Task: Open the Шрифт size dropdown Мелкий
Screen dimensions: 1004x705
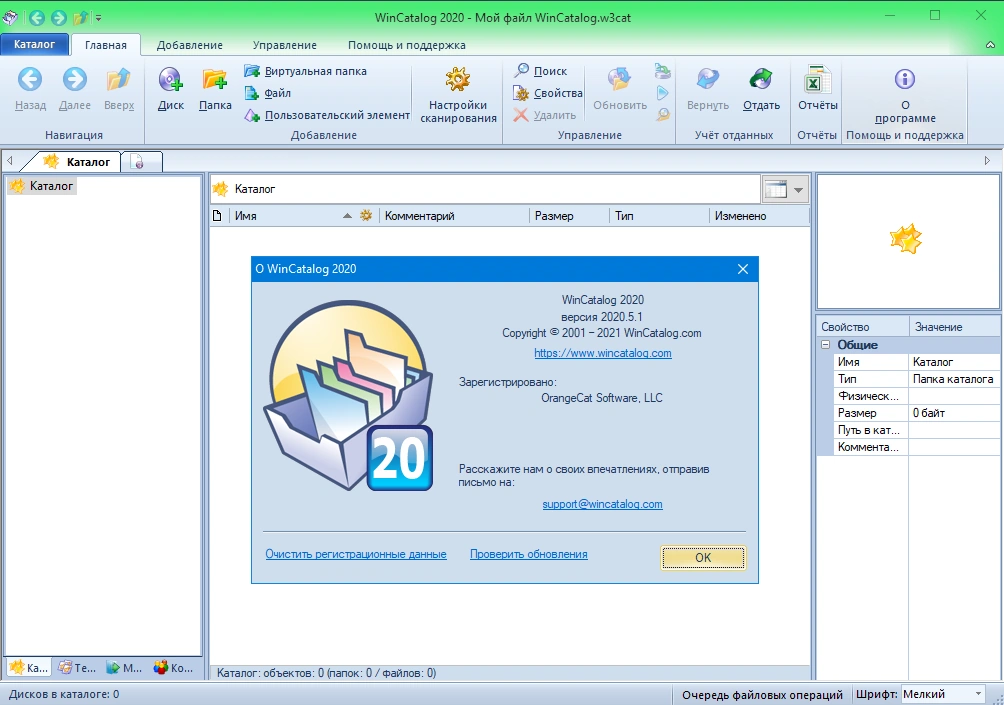Action: click(943, 694)
